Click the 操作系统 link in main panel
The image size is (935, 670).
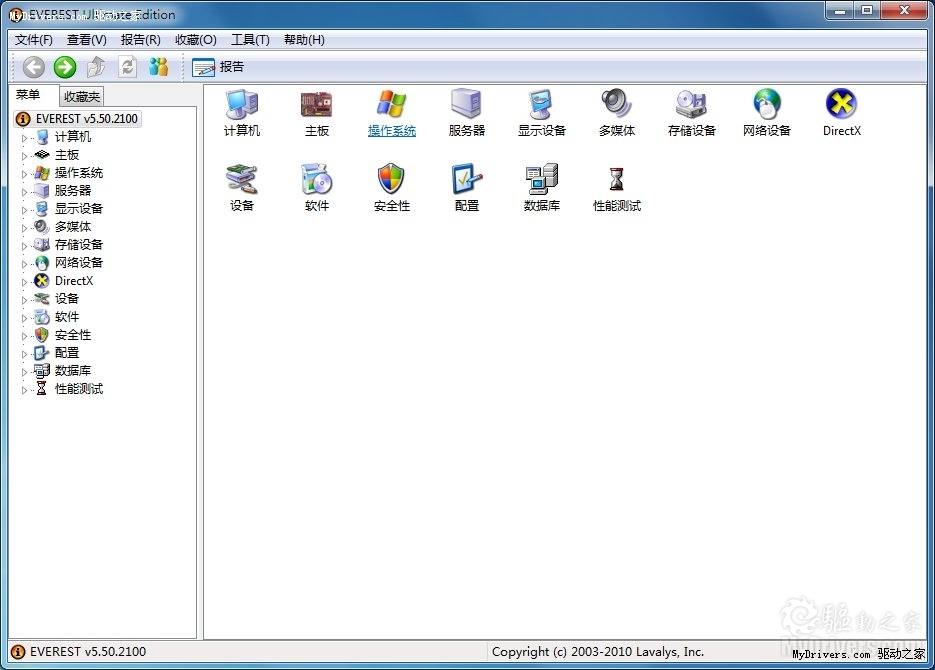(x=391, y=131)
